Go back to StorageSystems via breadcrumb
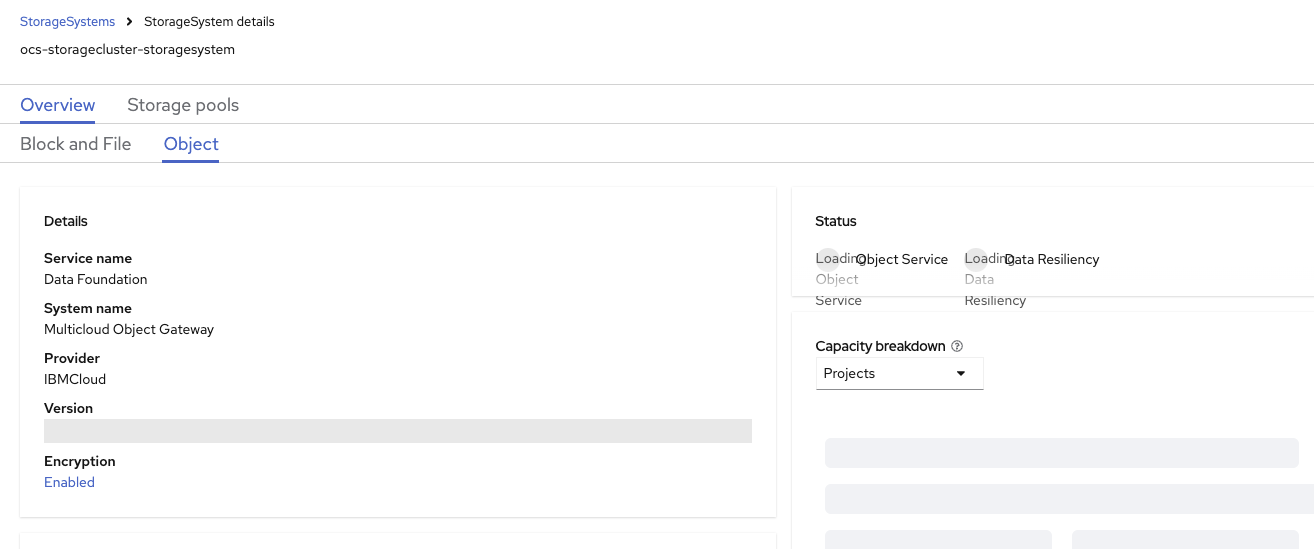The height and width of the screenshot is (549, 1314). click(67, 21)
